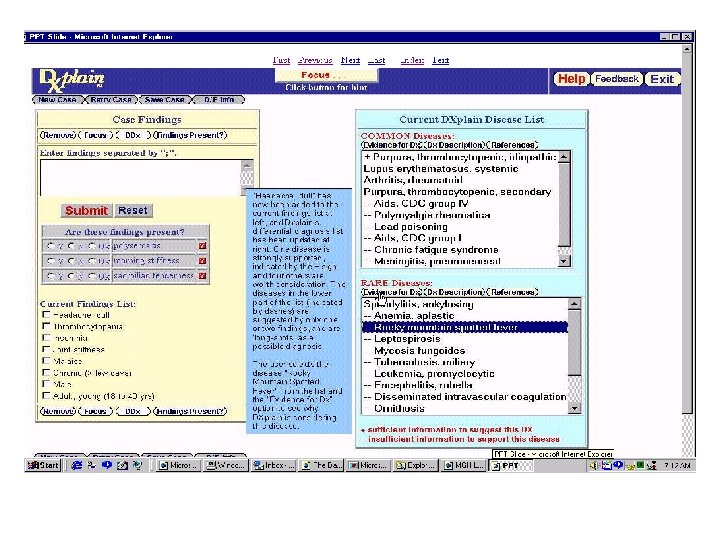Follow the Next slide link
The image size is (720, 540).
click(x=350, y=60)
